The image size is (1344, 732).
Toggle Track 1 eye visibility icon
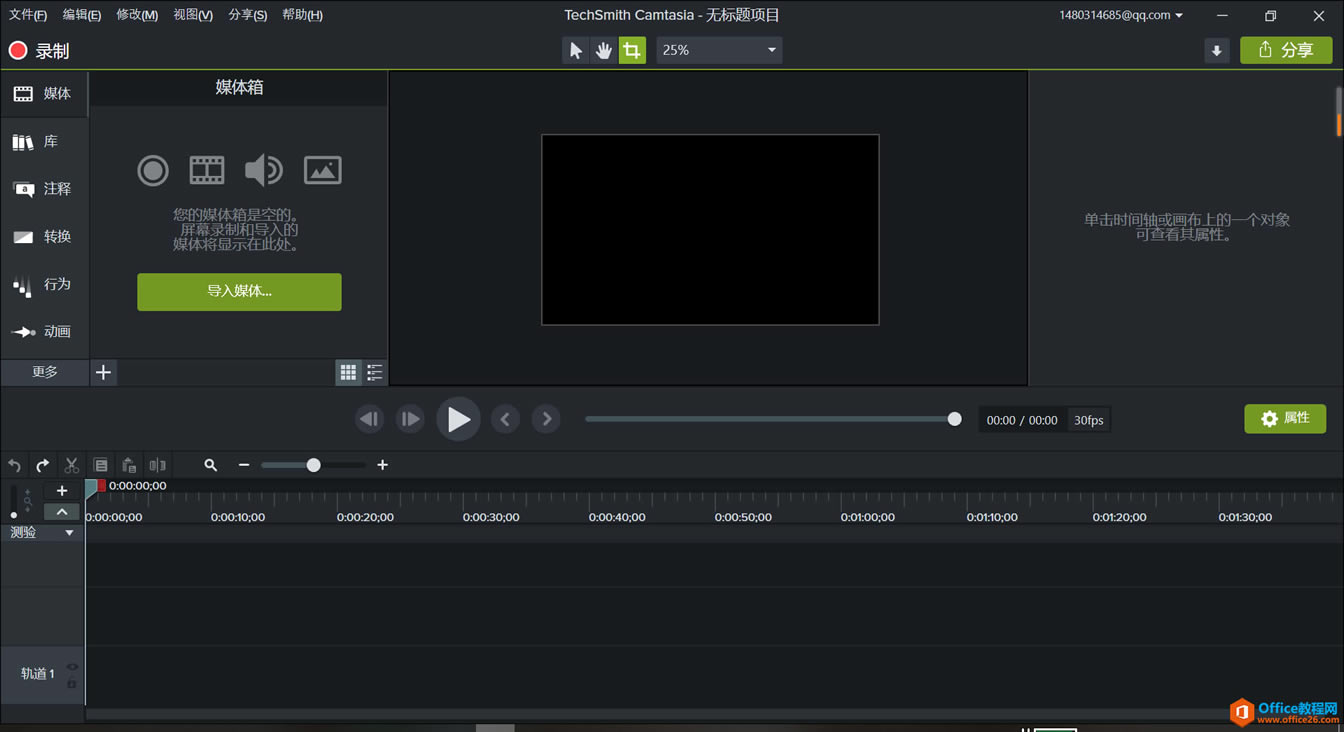click(72, 667)
